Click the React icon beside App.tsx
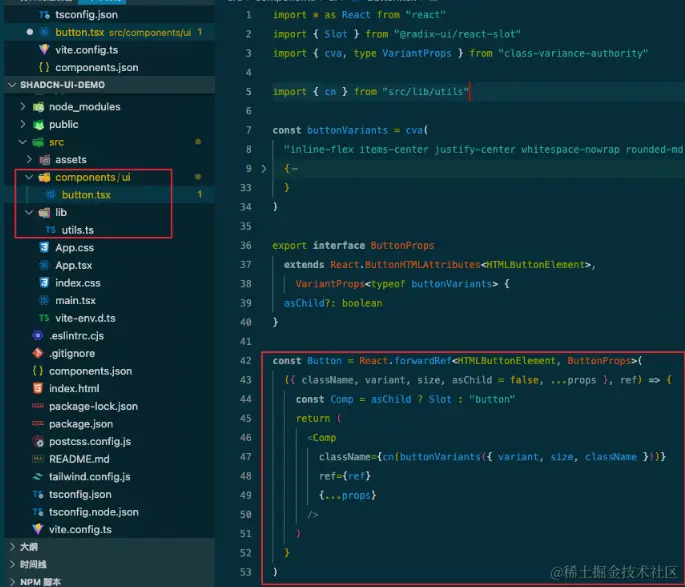The image size is (685, 587). pos(44,265)
